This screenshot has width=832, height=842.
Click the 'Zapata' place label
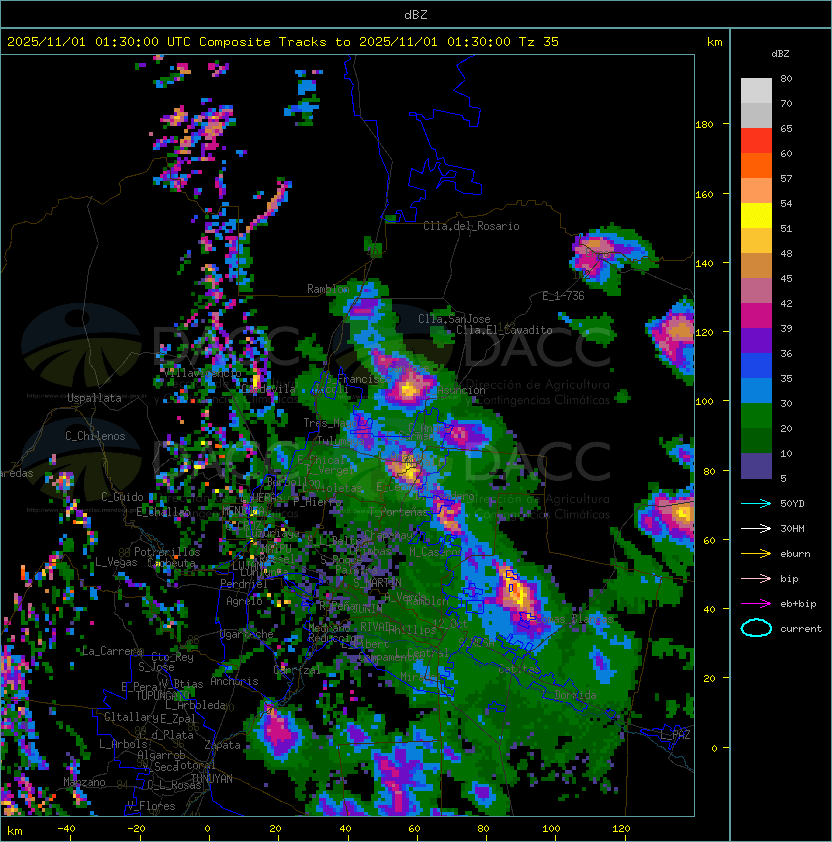[222, 745]
